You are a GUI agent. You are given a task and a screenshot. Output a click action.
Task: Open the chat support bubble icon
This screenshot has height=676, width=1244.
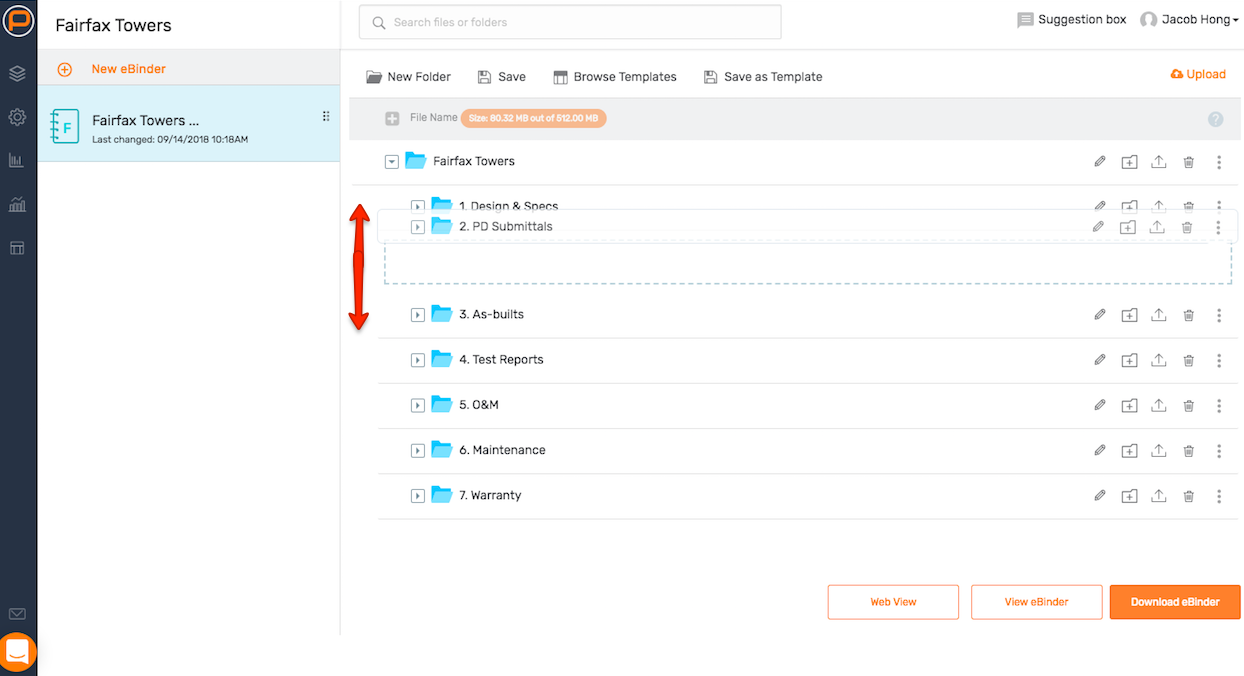tap(18, 652)
